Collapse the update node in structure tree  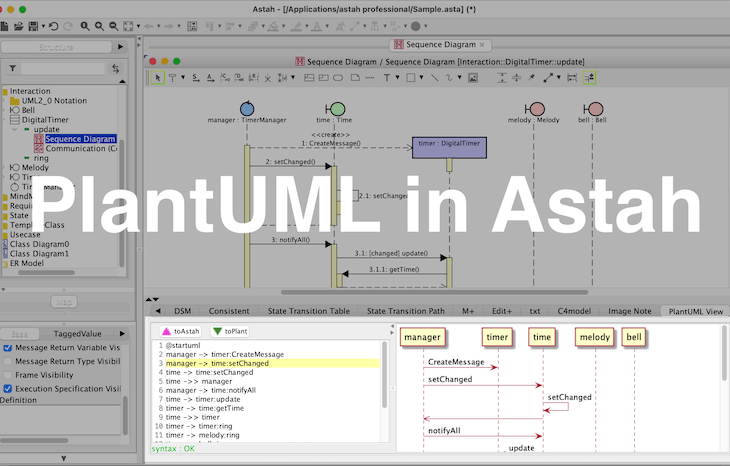coord(16,129)
